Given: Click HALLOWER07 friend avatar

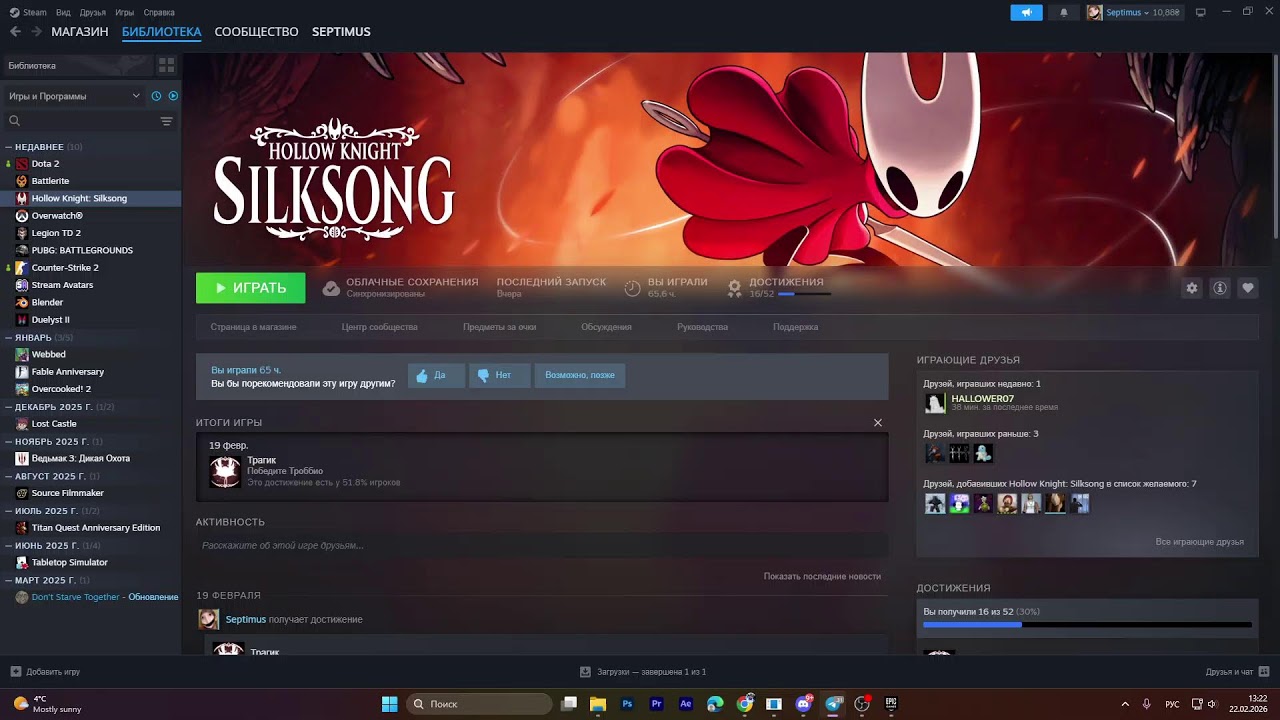Looking at the screenshot, I should point(935,403).
